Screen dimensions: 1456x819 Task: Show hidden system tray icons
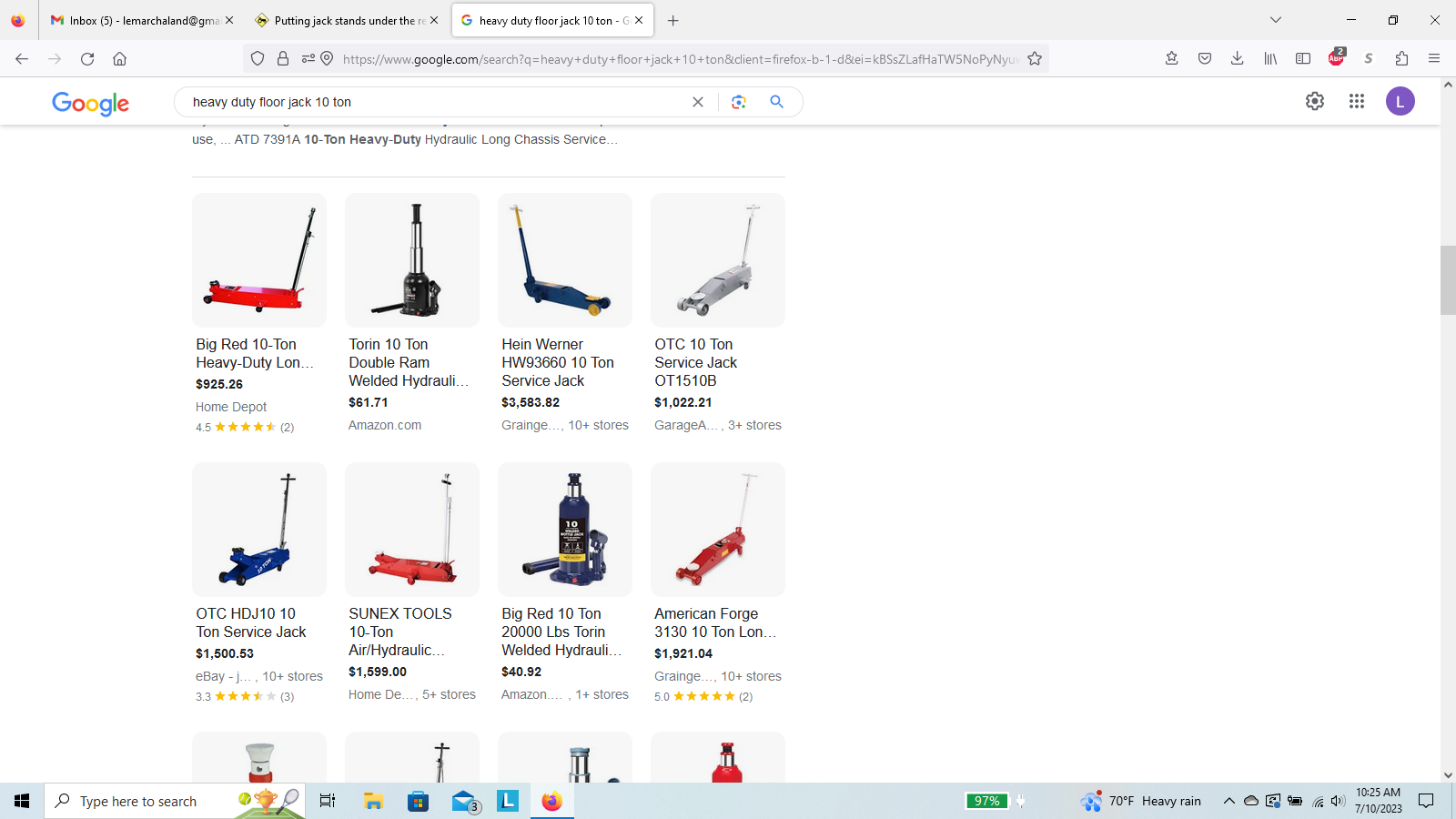pyautogui.click(x=1228, y=801)
